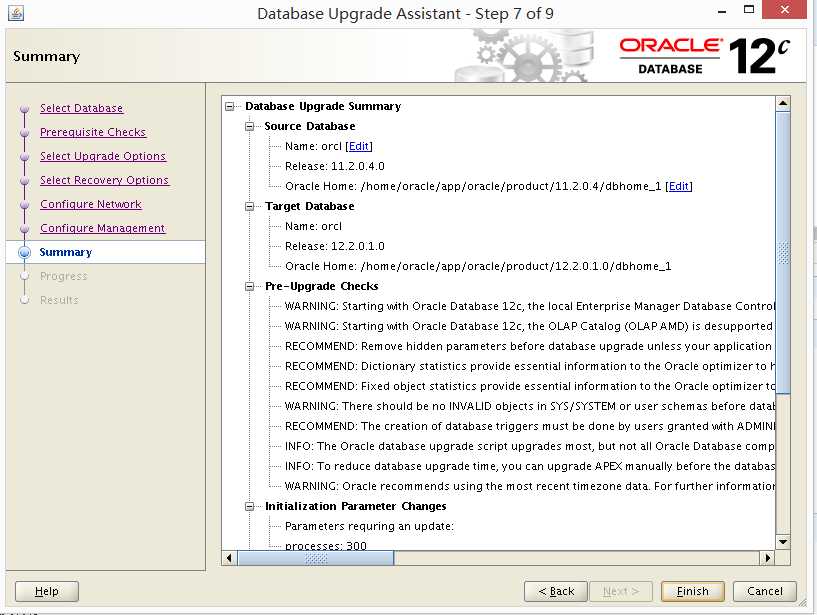Screen dimensions: 817x615
Task: Maximize the Database Upgrade Assistant window
Action: click(x=749, y=10)
